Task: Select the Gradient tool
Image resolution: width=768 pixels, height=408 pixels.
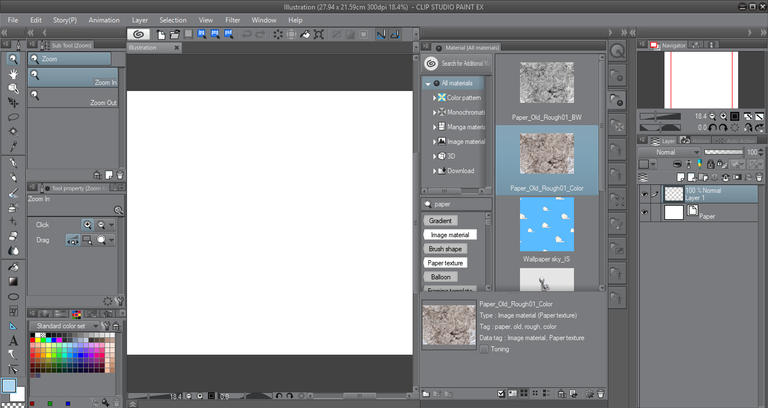Action: [x=13, y=282]
